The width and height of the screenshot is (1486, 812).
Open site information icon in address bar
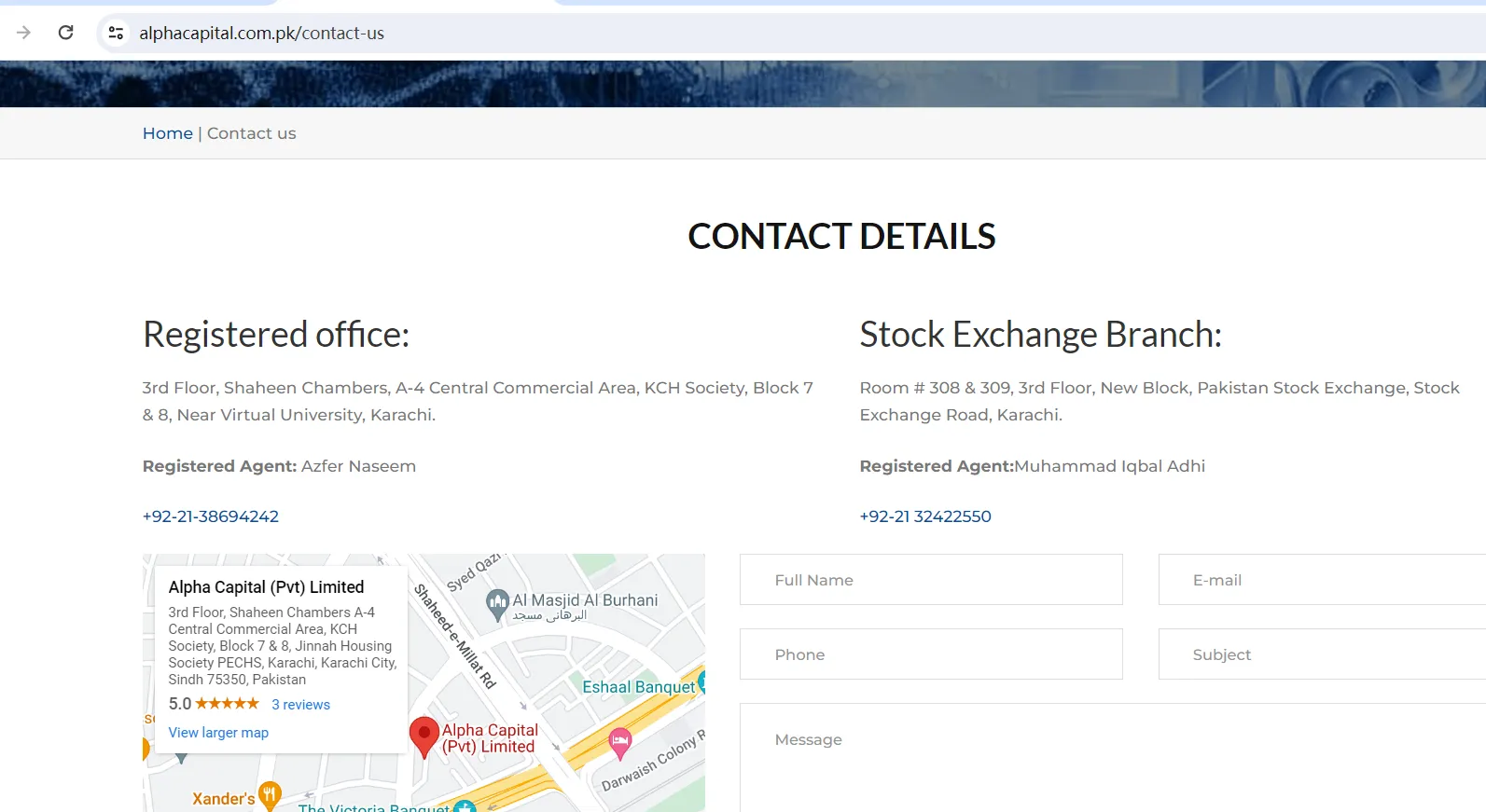point(116,34)
